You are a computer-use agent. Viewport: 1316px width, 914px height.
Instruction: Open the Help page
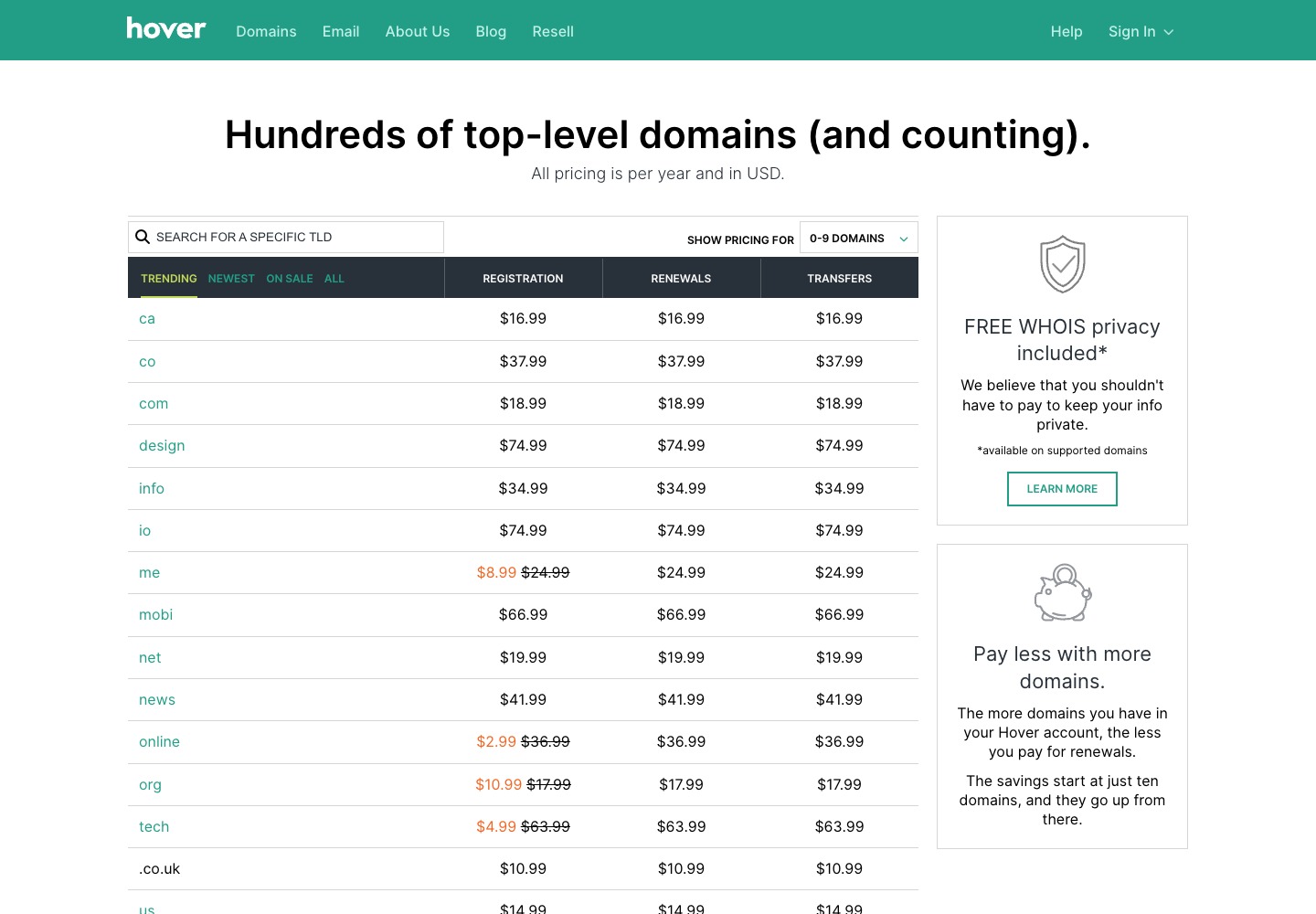[x=1067, y=31]
